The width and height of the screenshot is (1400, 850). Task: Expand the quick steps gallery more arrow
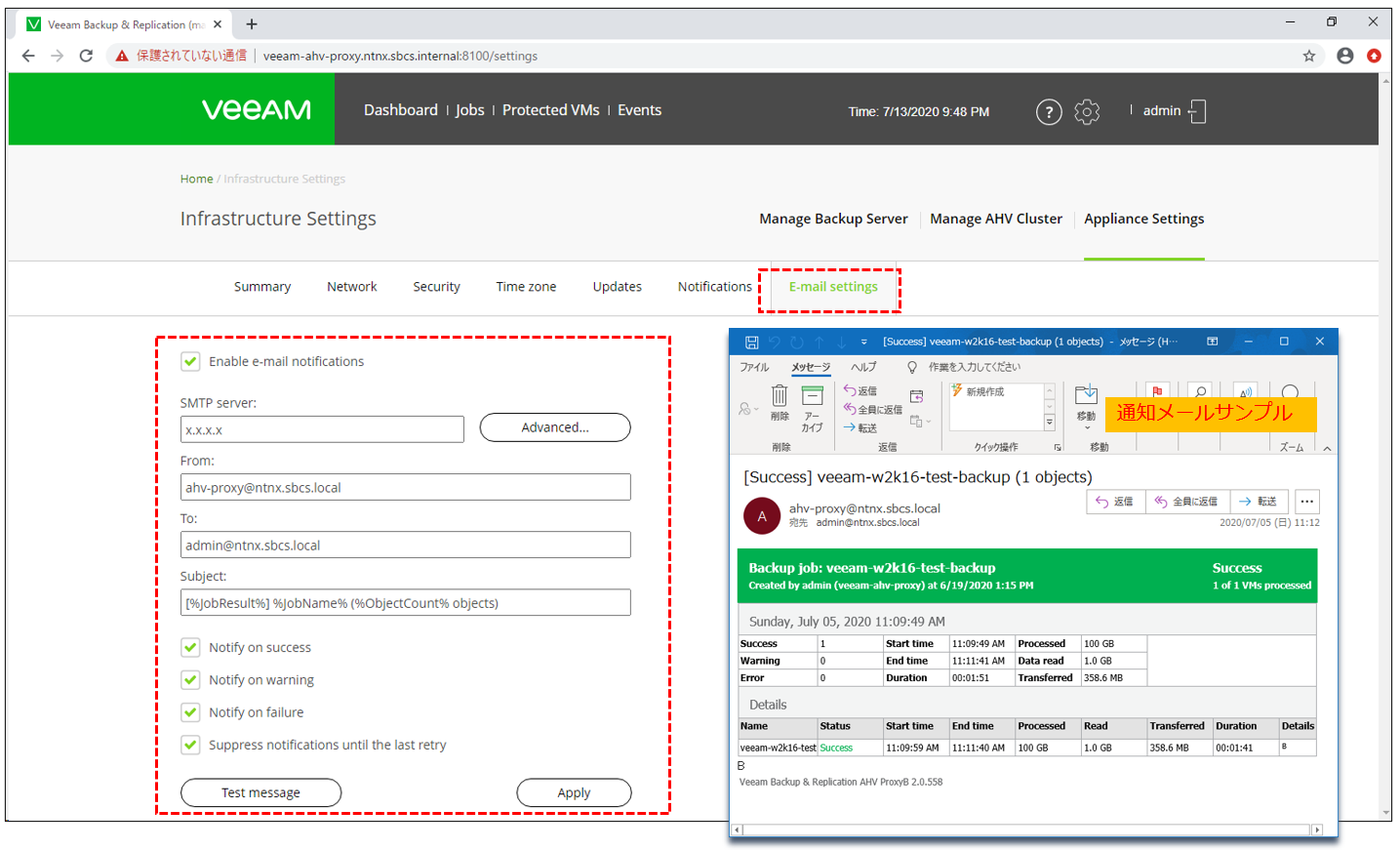(x=1050, y=423)
